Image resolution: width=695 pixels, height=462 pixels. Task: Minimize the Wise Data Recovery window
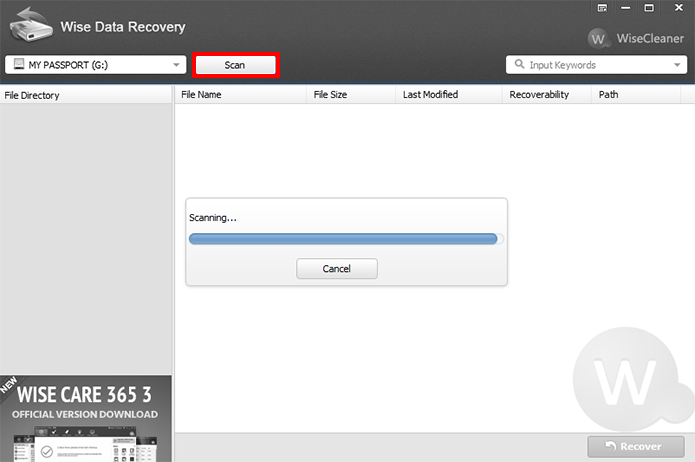click(x=625, y=8)
